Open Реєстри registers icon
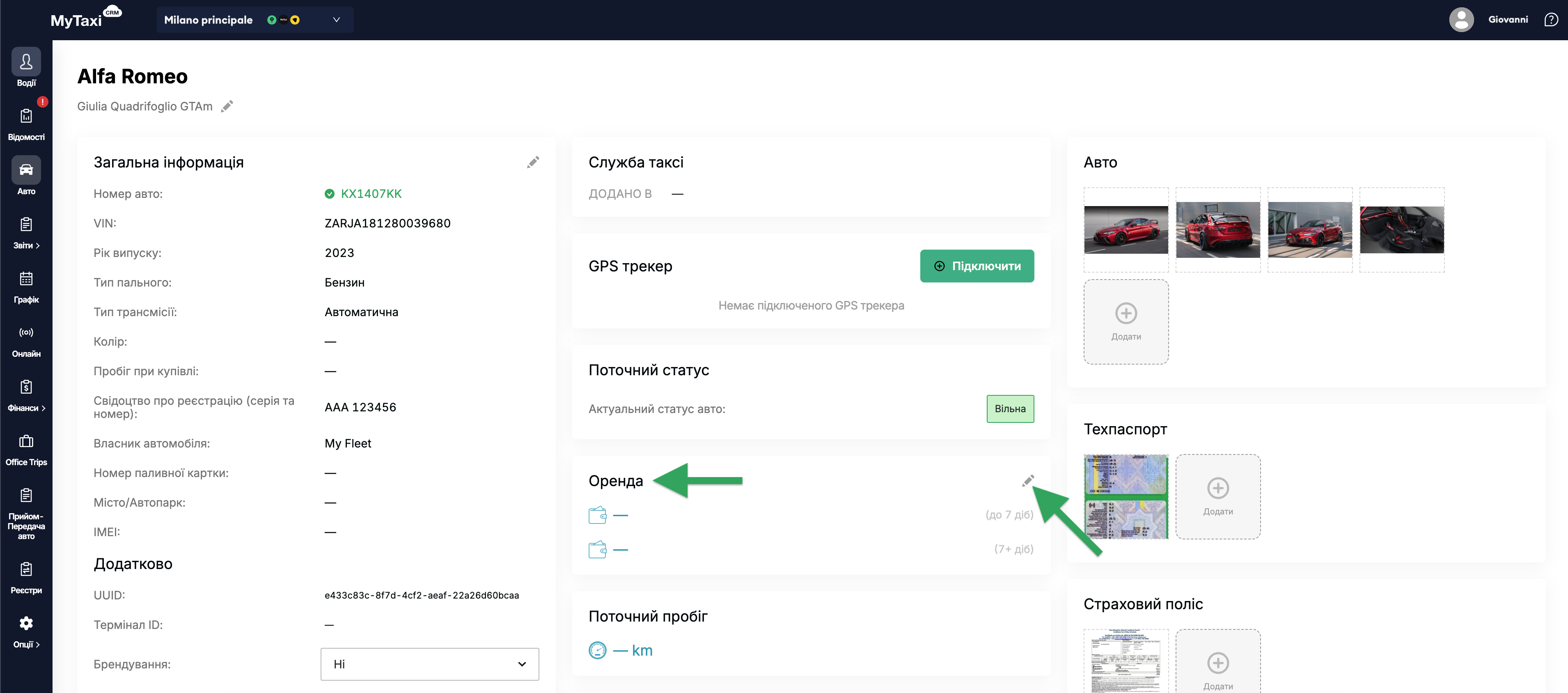The width and height of the screenshot is (1568, 693). tap(26, 569)
